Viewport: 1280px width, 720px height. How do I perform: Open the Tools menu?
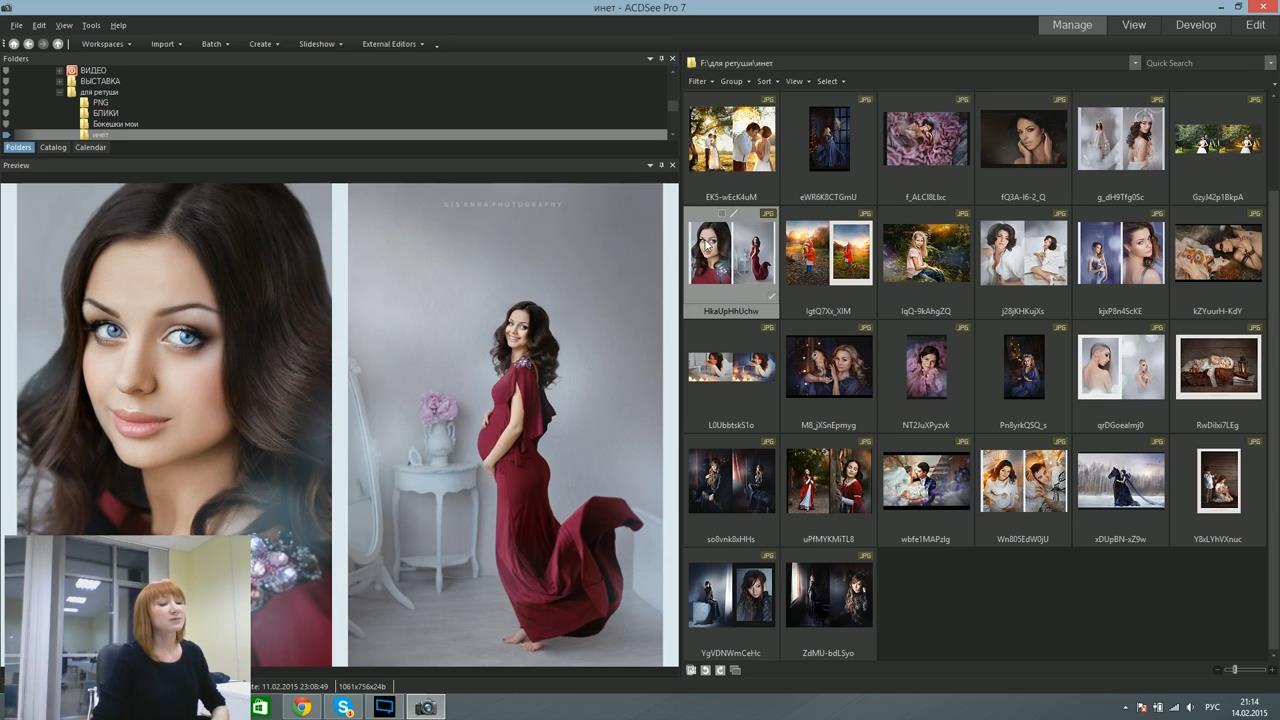(91, 25)
